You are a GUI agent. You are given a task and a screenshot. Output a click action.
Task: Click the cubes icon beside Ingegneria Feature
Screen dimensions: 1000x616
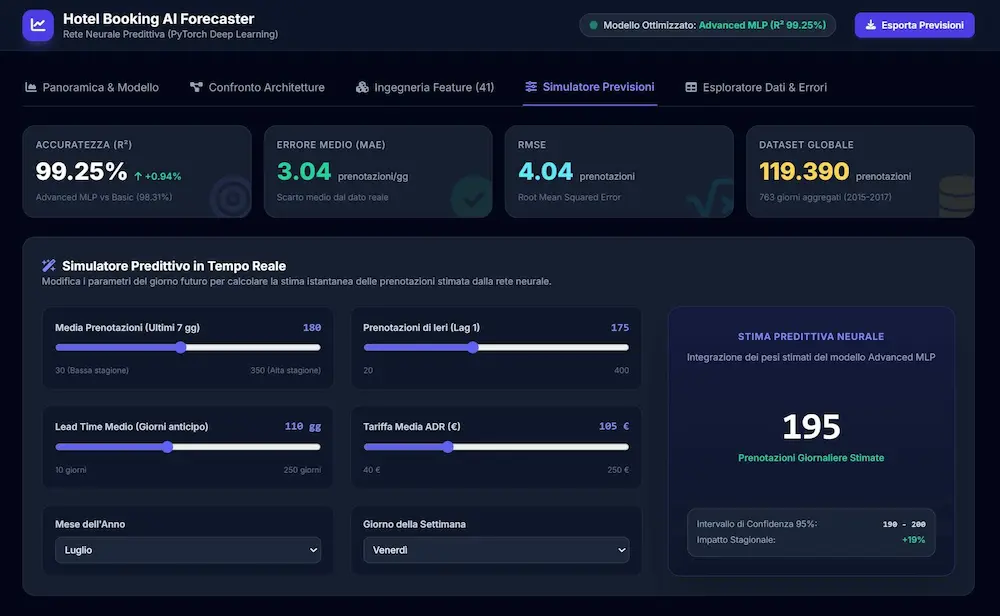(362, 87)
